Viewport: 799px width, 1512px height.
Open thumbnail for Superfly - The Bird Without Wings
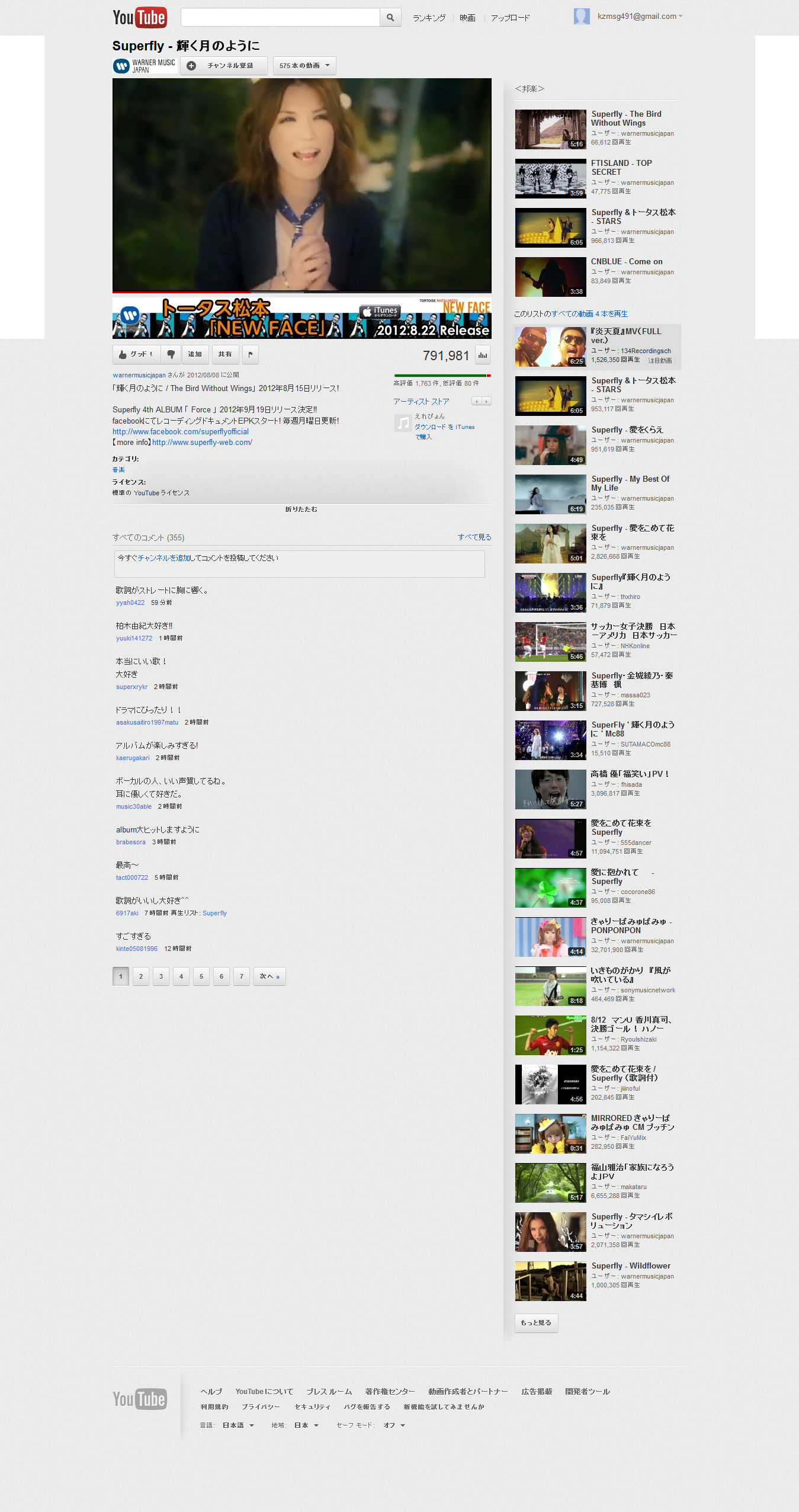pyautogui.click(x=550, y=129)
